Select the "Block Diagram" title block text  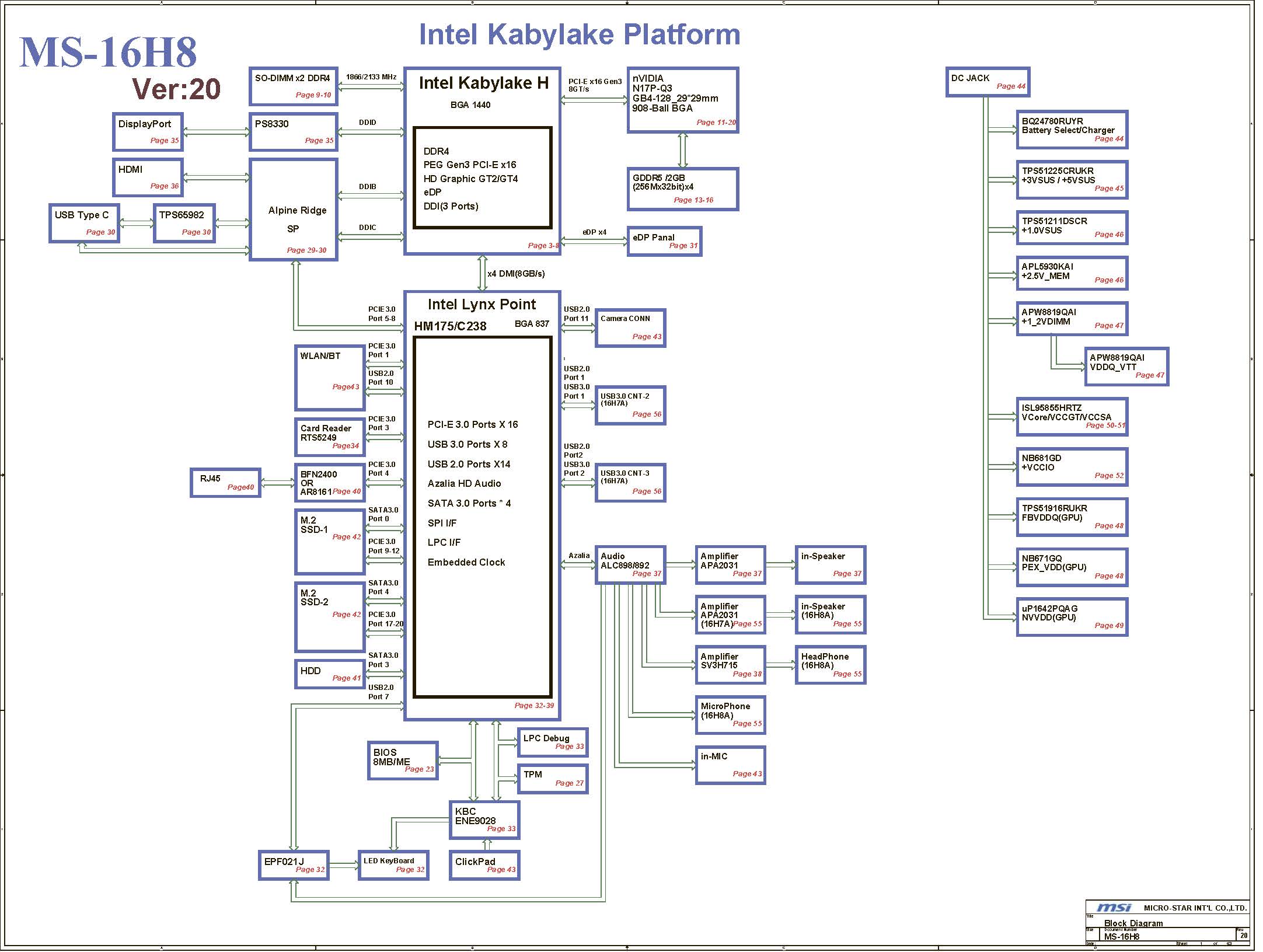[1133, 923]
